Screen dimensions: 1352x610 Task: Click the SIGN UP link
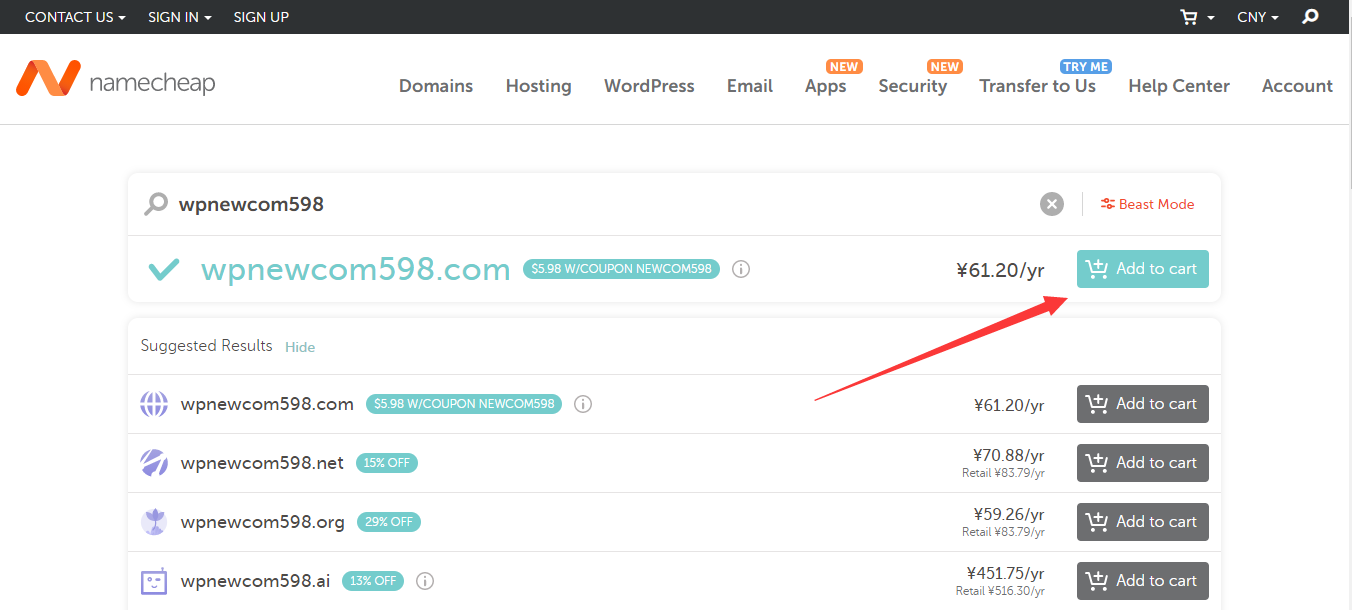261,17
